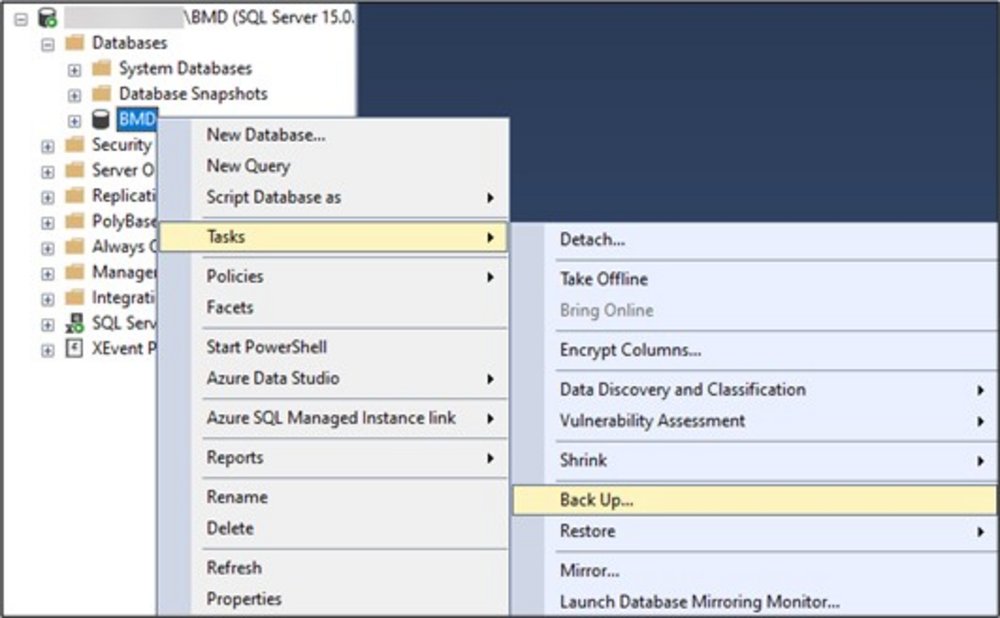This screenshot has width=1000, height=618.
Task: Expand the System Databases node
Action: 74,70
